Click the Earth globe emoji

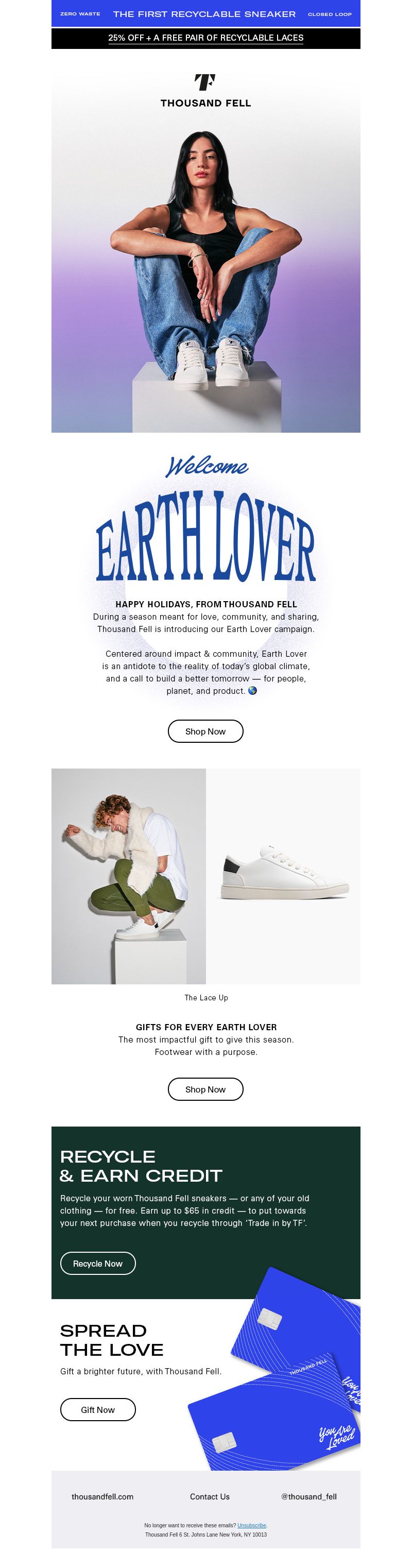(252, 691)
